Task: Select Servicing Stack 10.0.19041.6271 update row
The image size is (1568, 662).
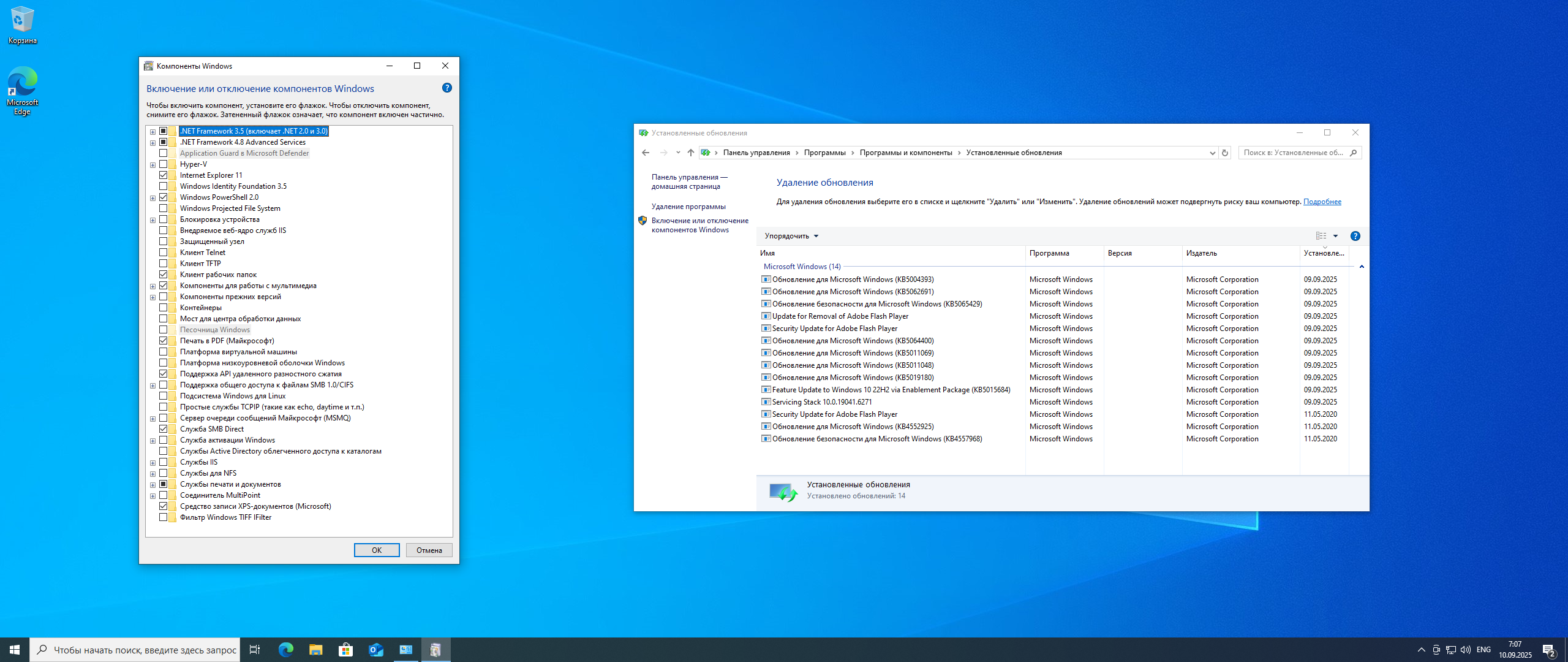Action: (x=1053, y=402)
